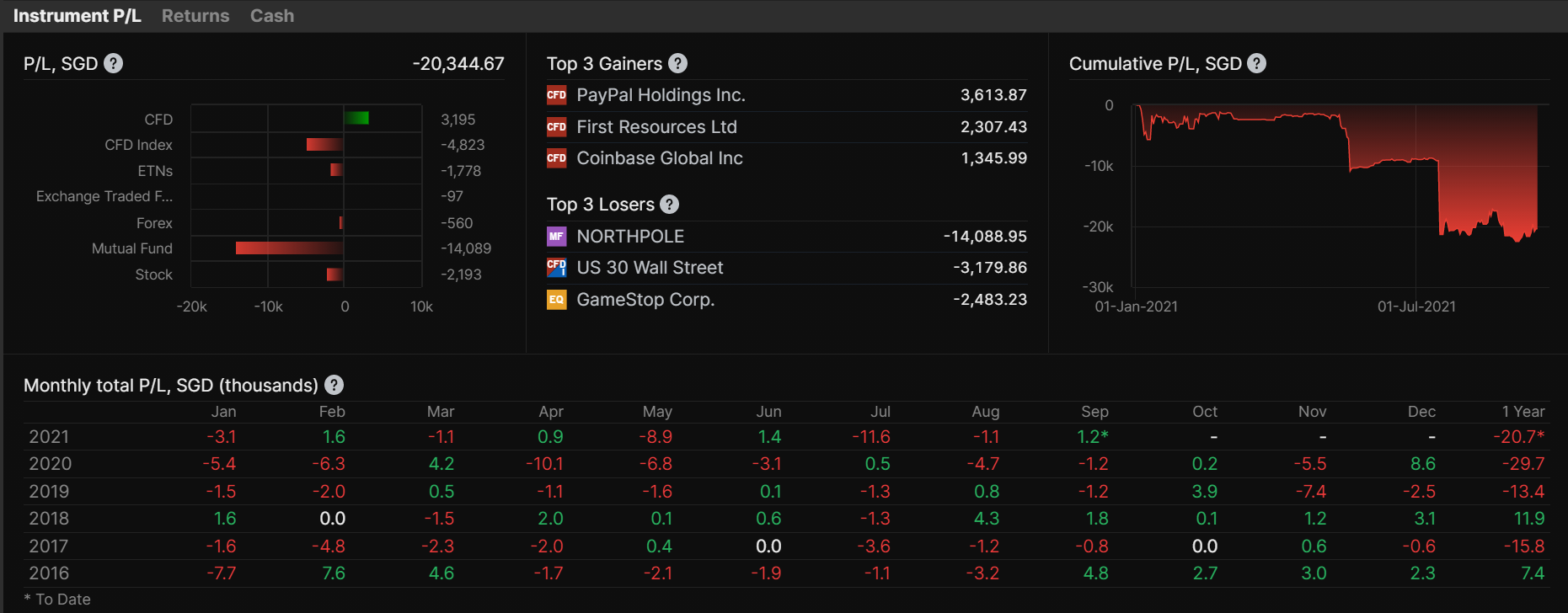Select the 2019 row label

click(x=49, y=492)
